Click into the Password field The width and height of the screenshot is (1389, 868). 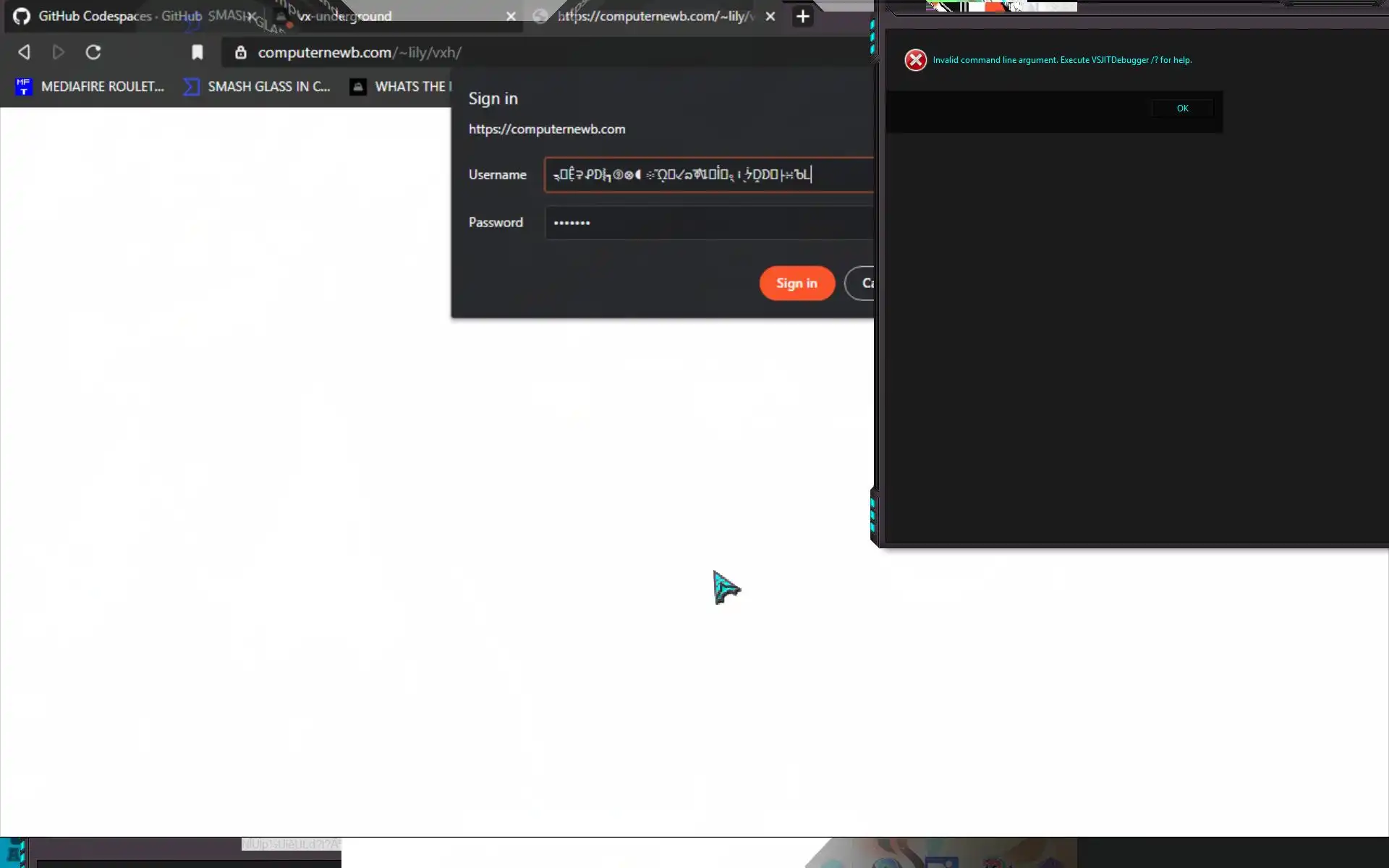click(x=709, y=223)
